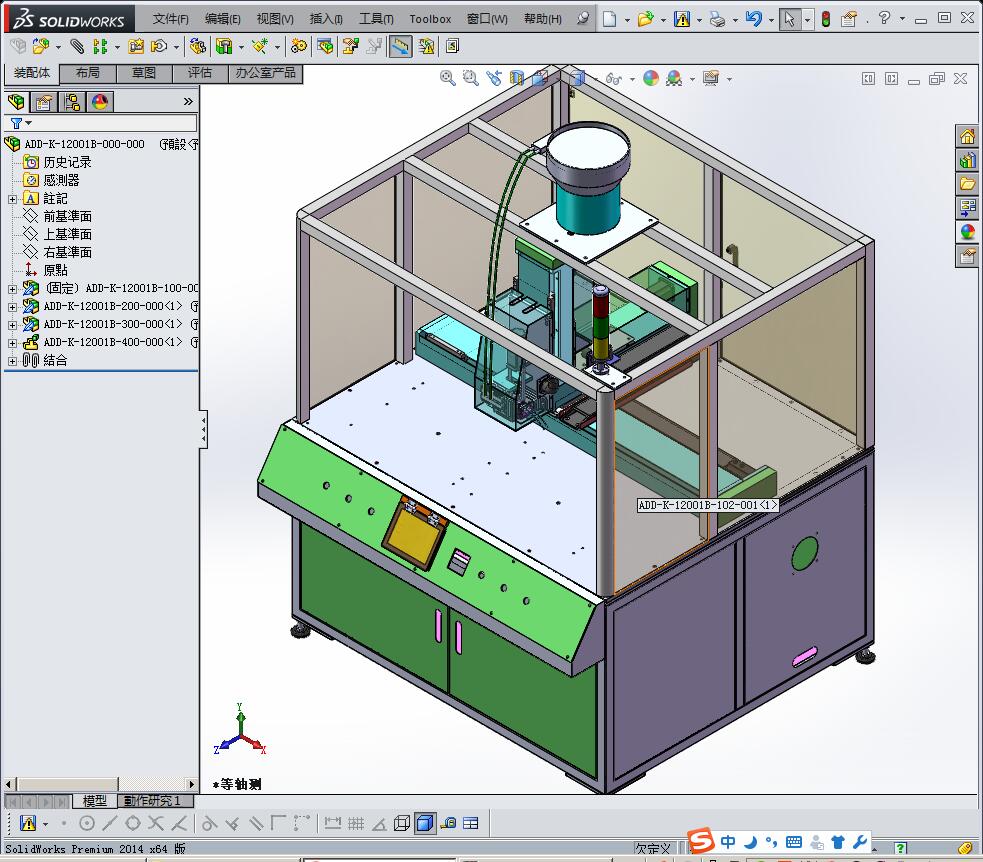Click the Print icon in top toolbar

coord(717,19)
